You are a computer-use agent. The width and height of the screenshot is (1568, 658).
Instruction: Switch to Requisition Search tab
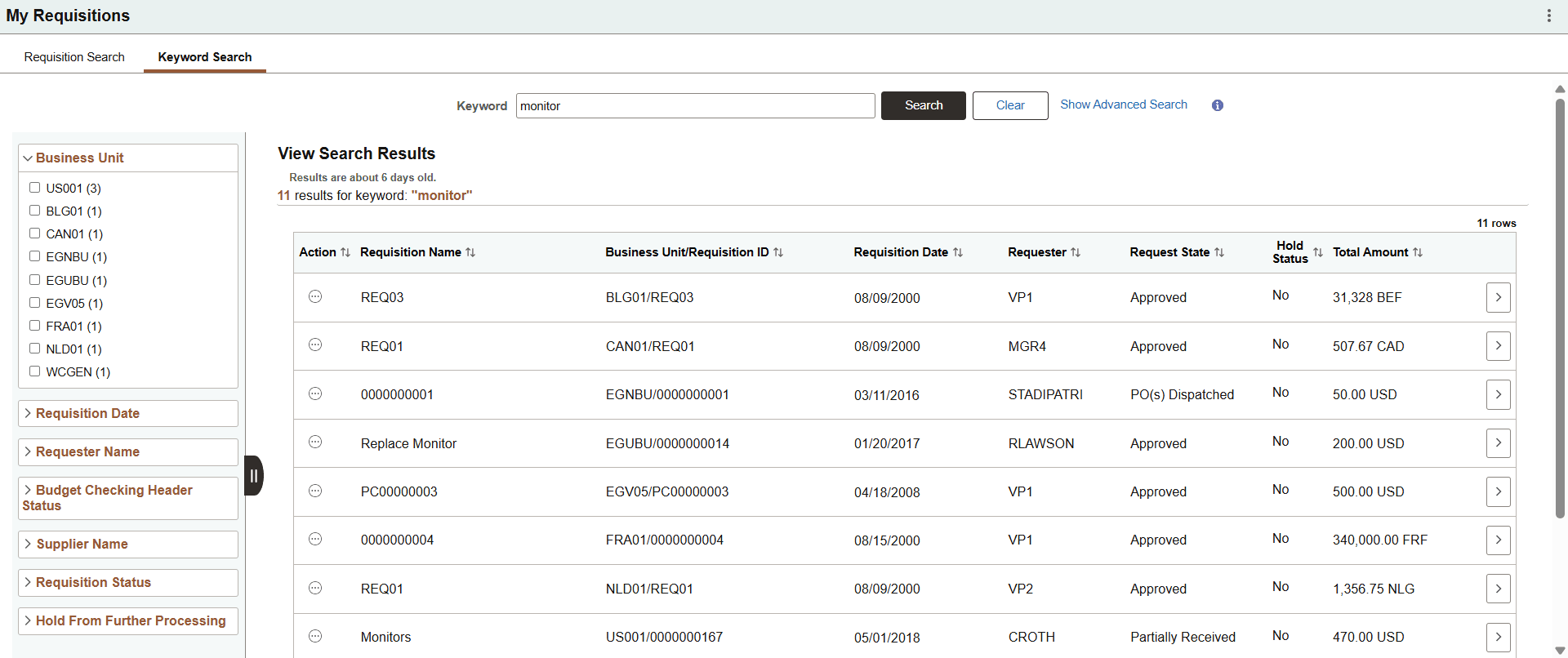[74, 57]
